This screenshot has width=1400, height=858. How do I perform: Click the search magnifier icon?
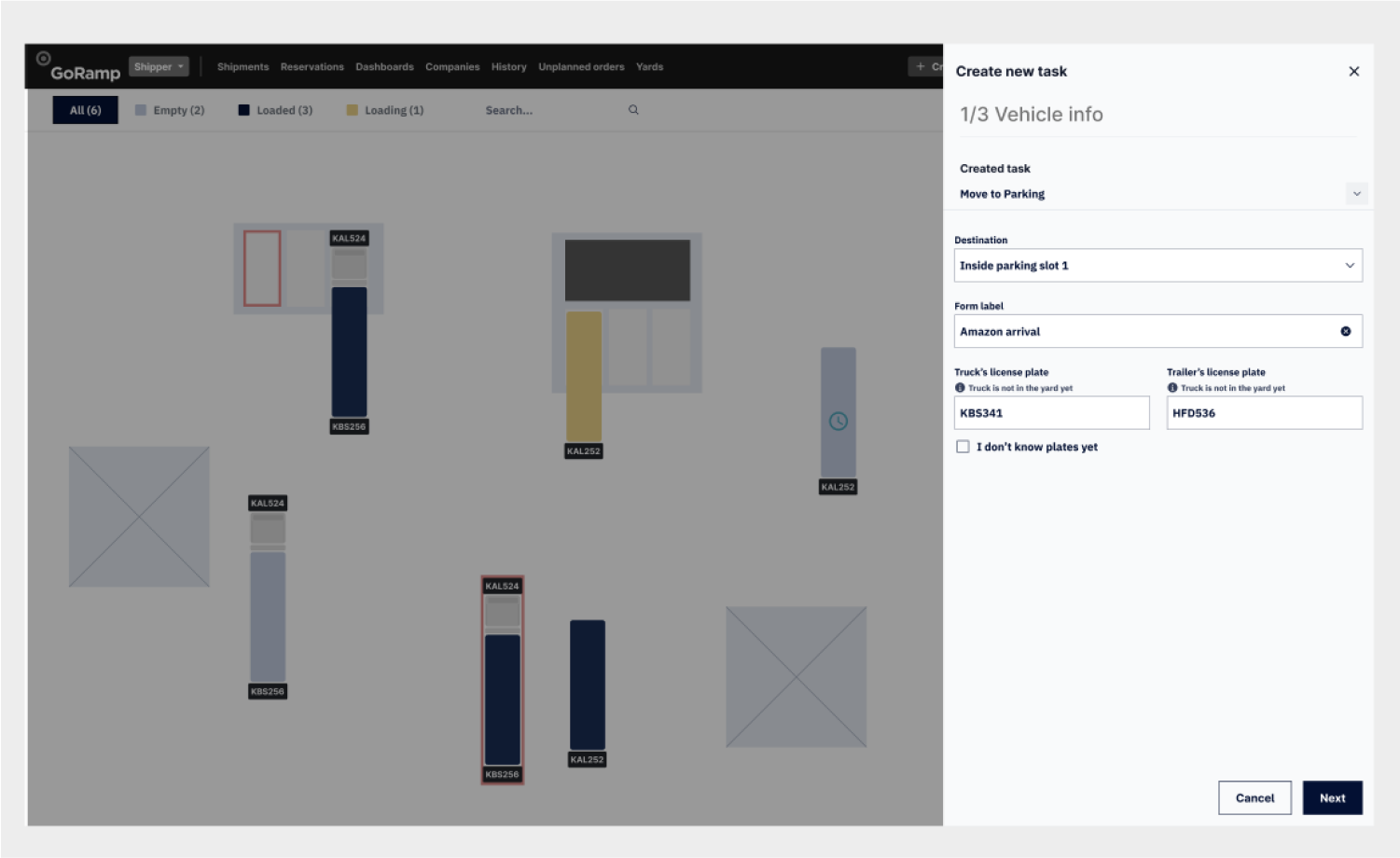pyautogui.click(x=633, y=110)
